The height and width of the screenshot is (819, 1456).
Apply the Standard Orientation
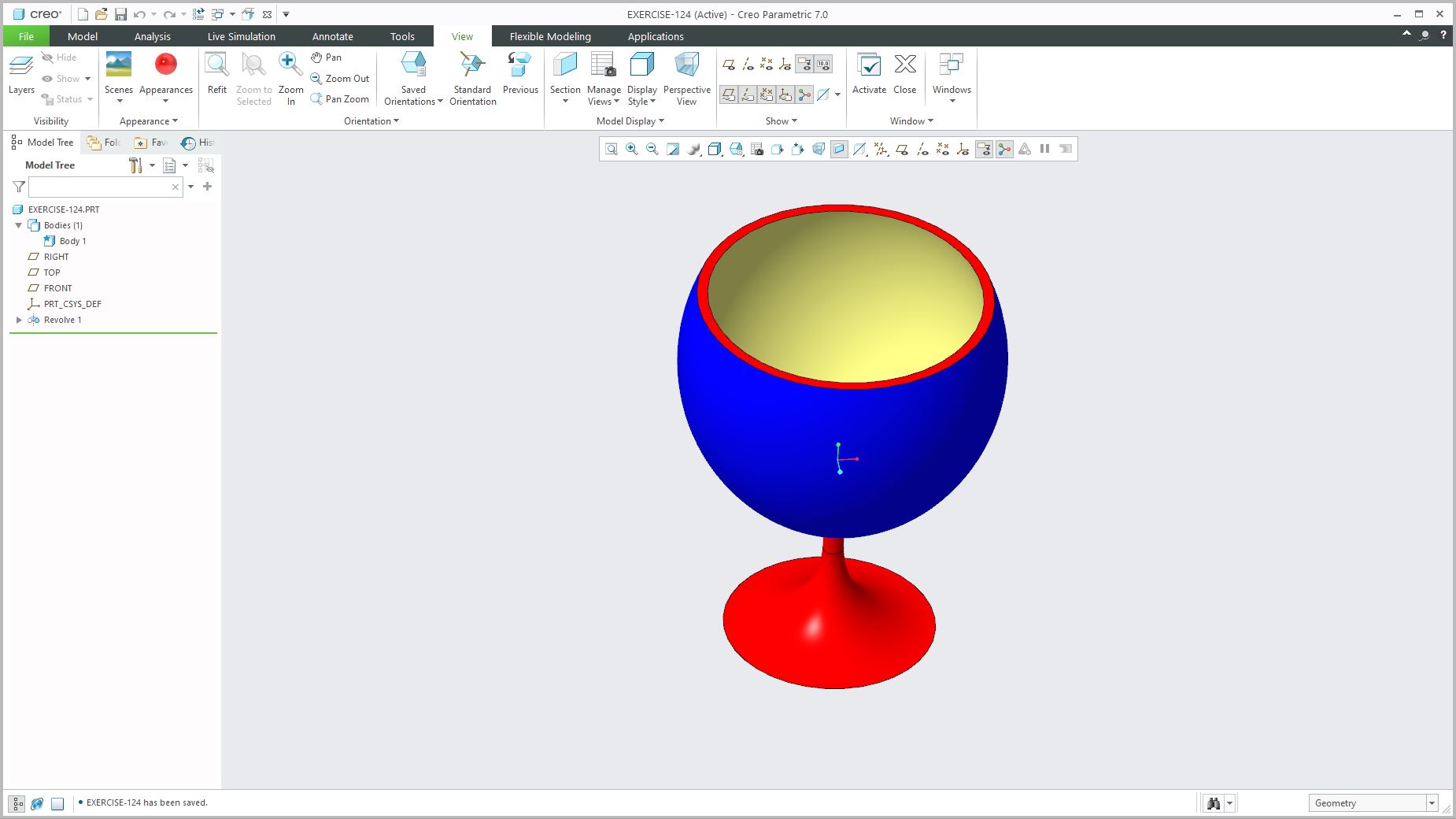[472, 78]
